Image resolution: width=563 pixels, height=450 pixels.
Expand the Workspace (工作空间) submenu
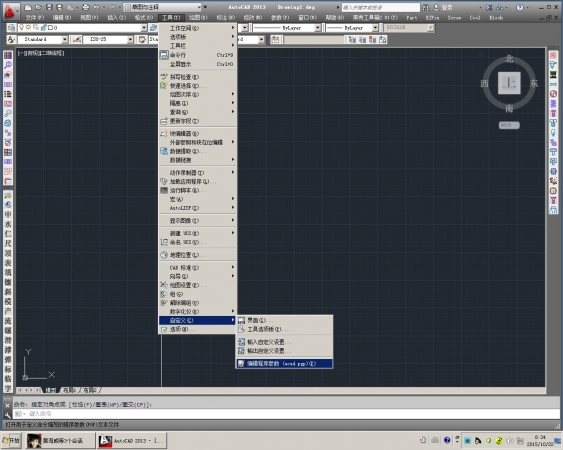click(x=197, y=28)
